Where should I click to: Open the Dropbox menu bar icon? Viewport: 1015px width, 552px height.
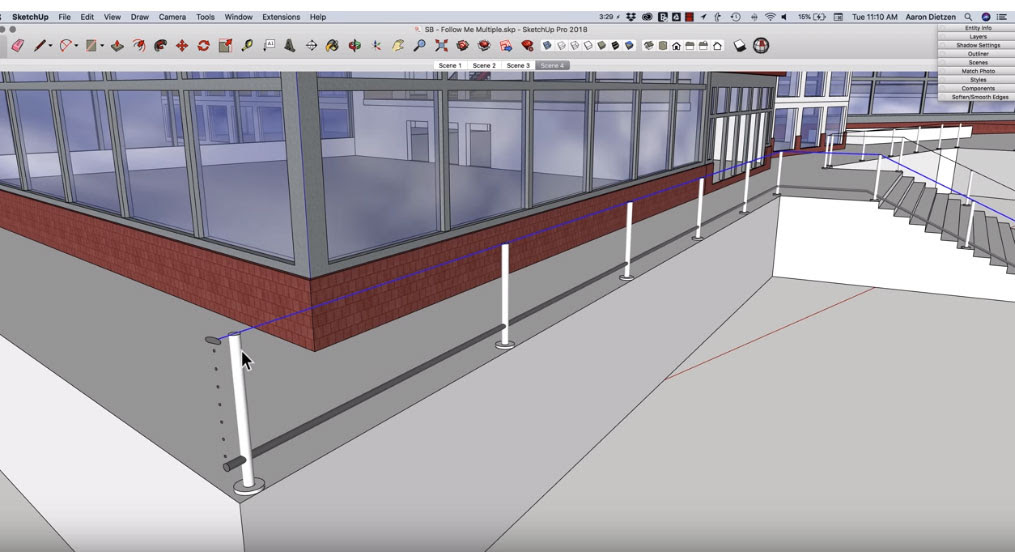[631, 17]
